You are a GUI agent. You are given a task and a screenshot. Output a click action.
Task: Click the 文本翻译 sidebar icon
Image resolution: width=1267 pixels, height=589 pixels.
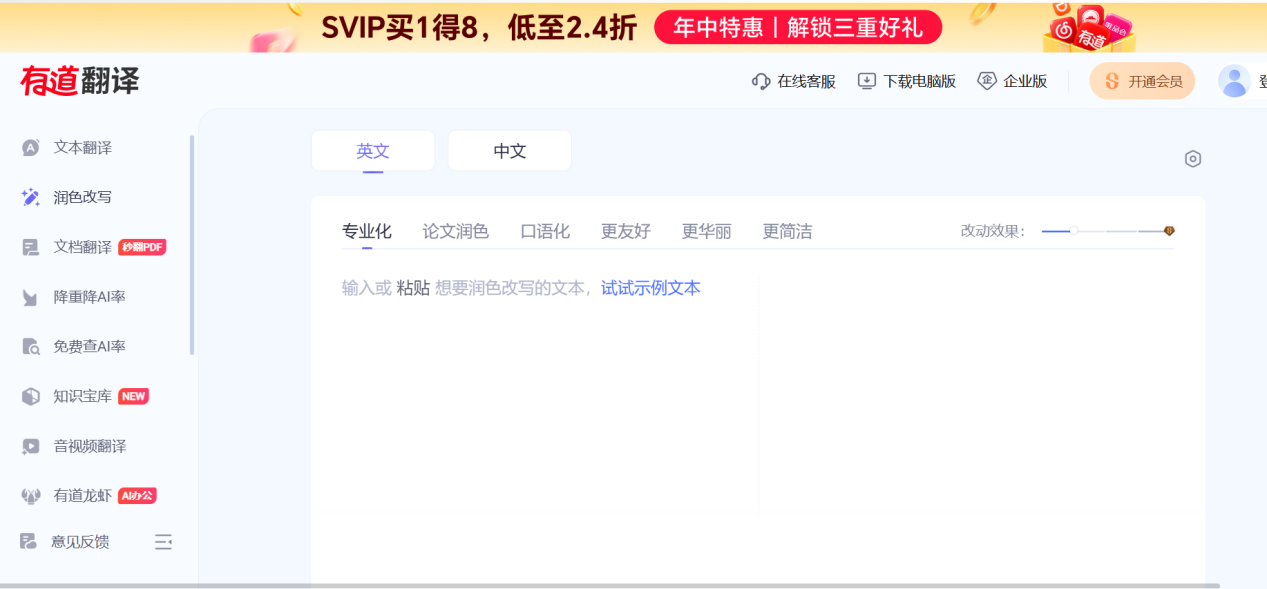(30, 148)
